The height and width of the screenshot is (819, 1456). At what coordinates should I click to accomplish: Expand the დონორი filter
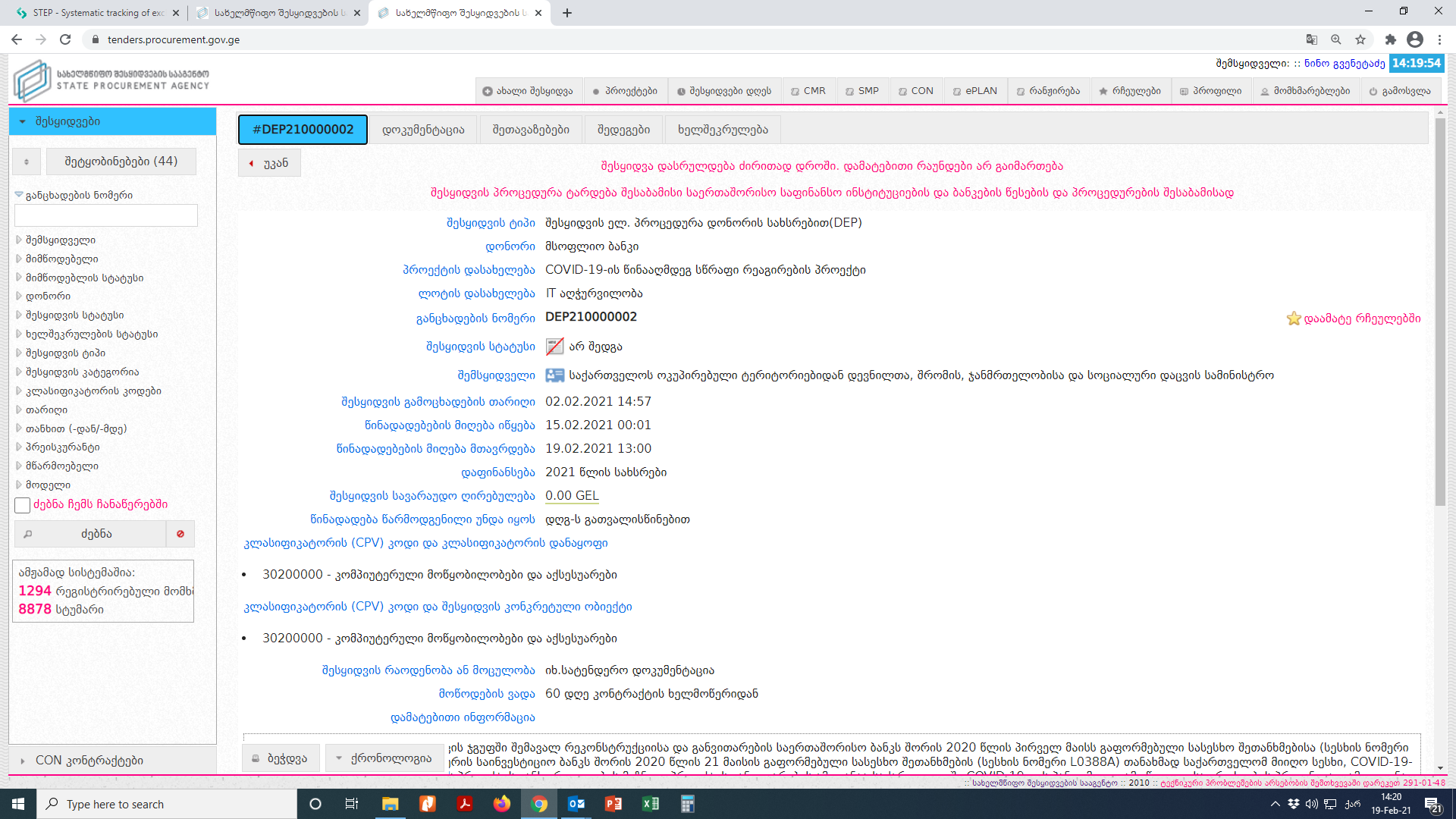[48, 297]
